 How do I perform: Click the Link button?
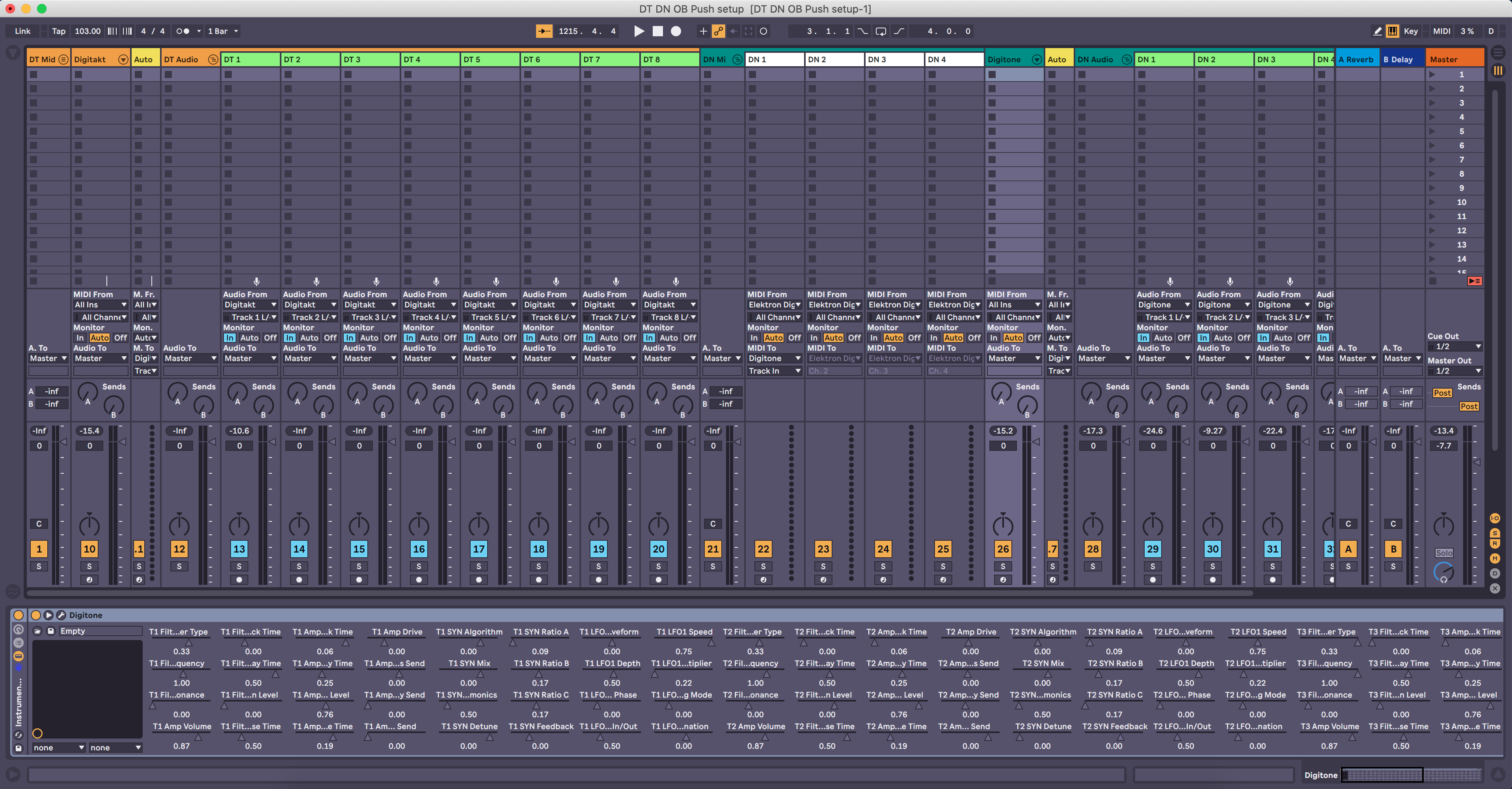click(x=23, y=31)
